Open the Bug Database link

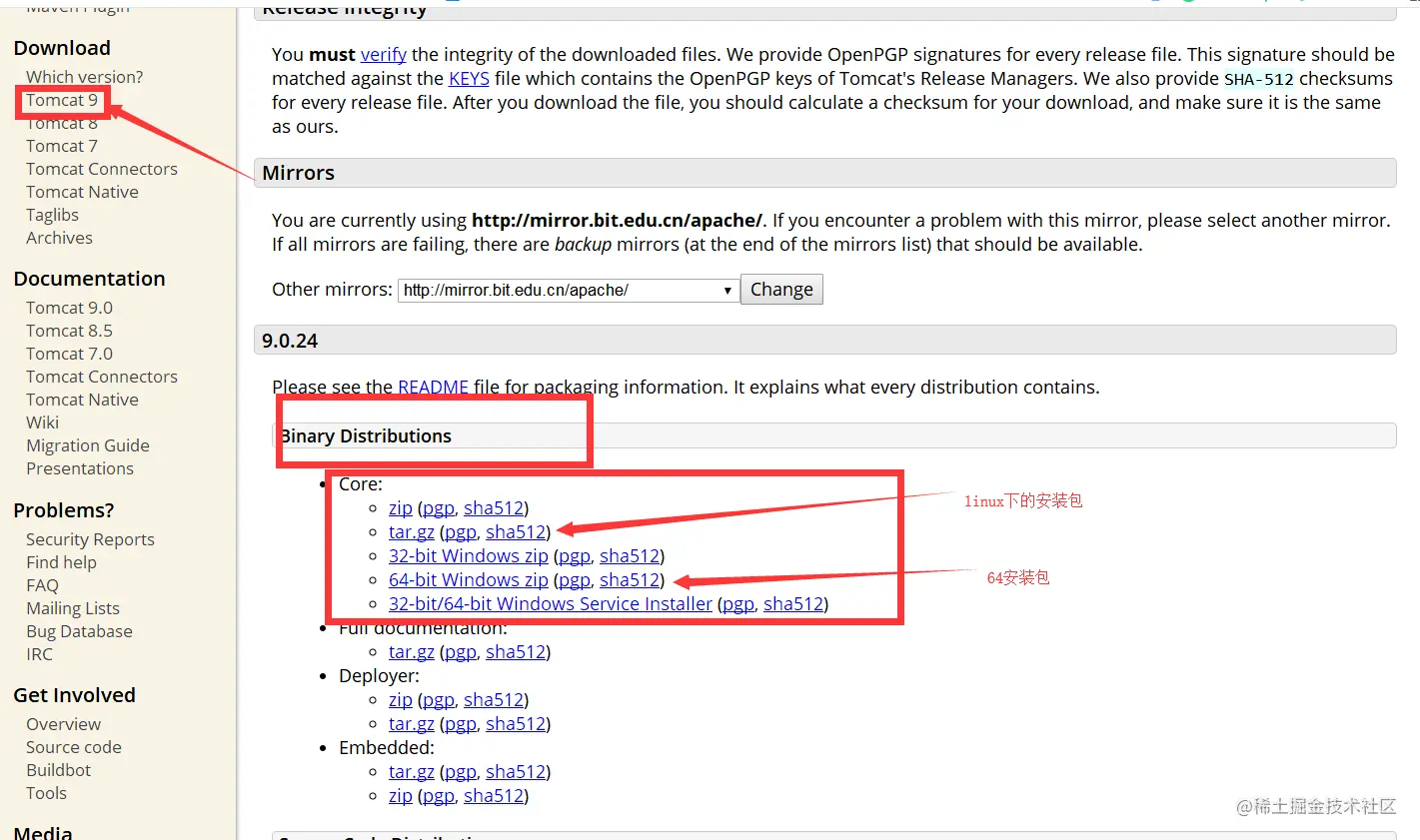click(79, 631)
